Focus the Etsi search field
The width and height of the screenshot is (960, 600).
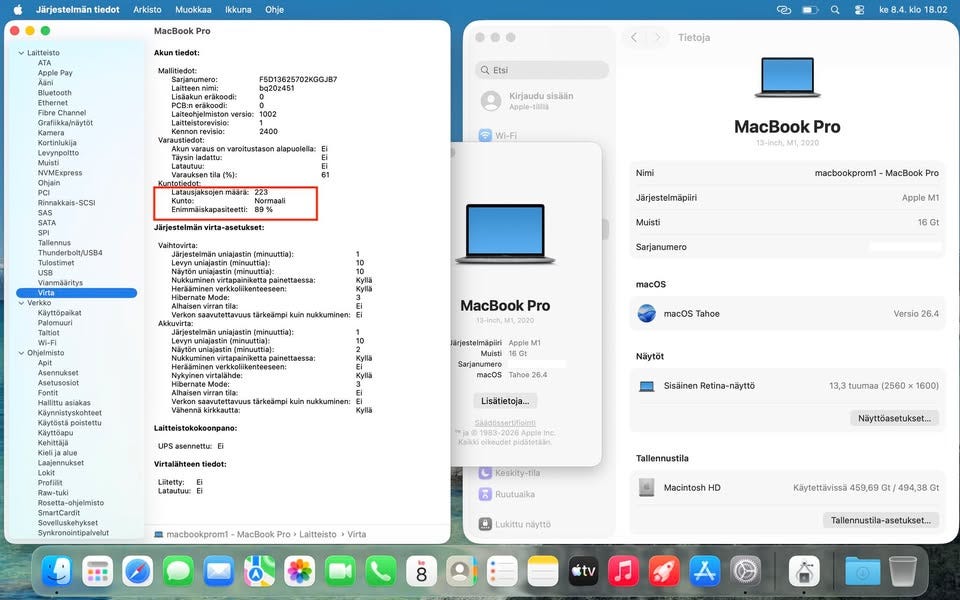tap(542, 70)
